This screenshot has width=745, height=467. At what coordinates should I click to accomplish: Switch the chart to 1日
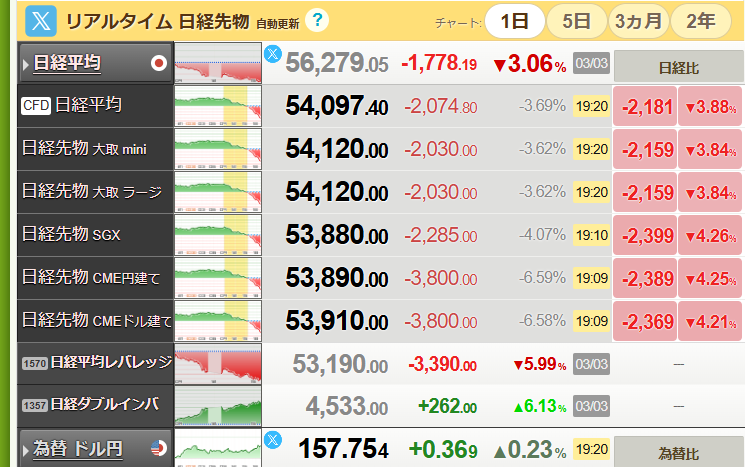pyautogui.click(x=515, y=21)
